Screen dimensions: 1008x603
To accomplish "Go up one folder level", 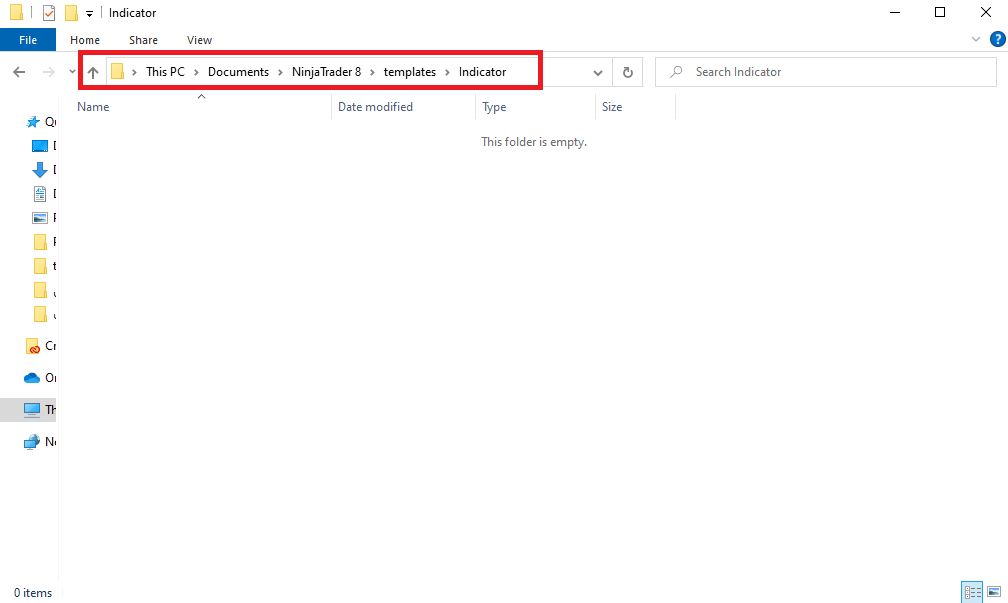I will (x=92, y=71).
